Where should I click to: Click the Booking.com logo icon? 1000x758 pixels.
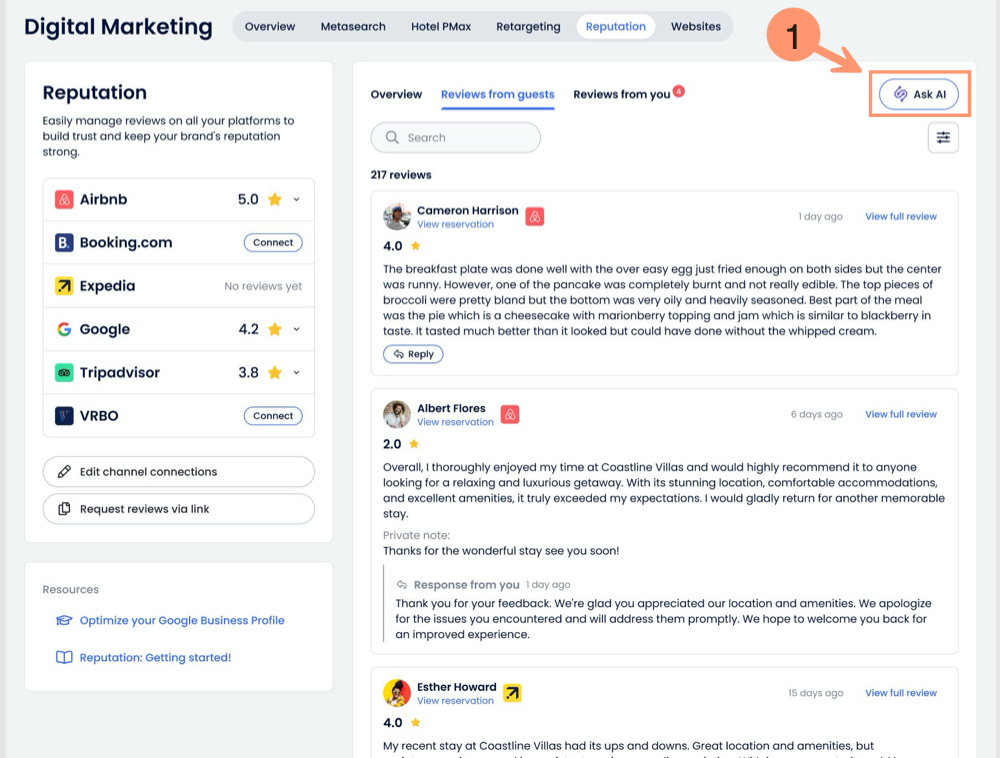64,243
